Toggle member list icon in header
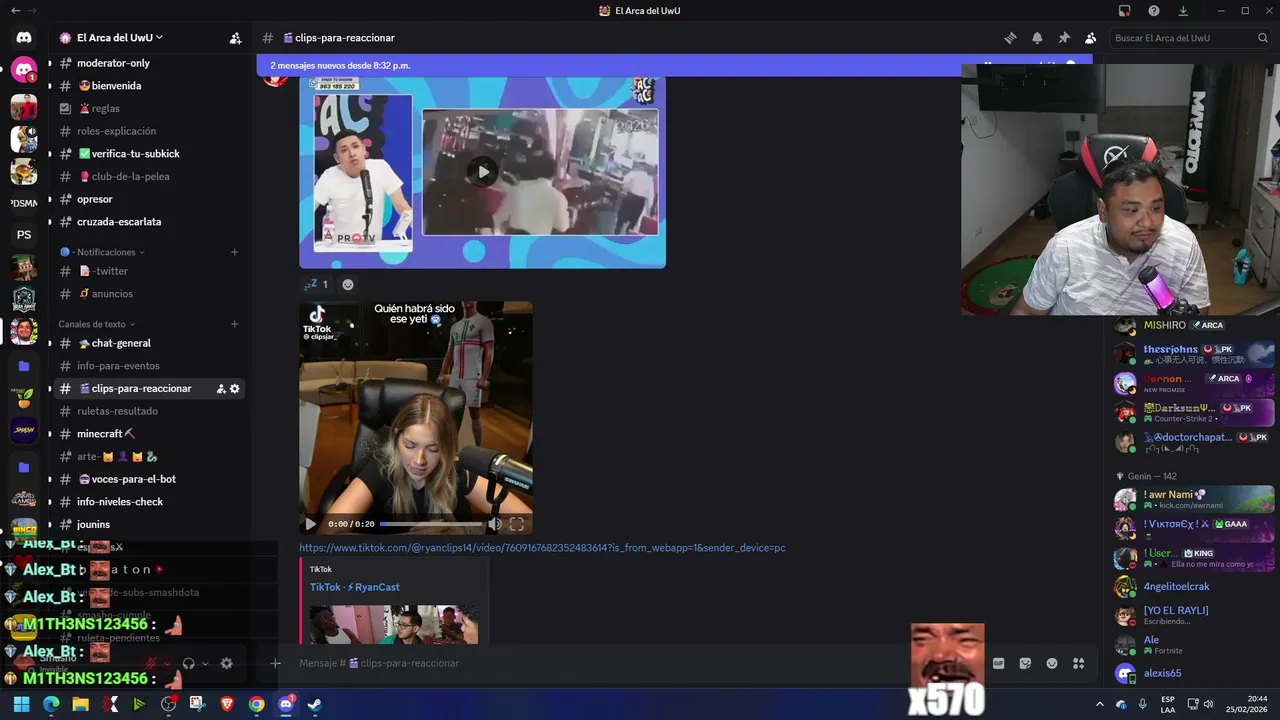Viewport: 1280px width, 720px height. [1090, 38]
